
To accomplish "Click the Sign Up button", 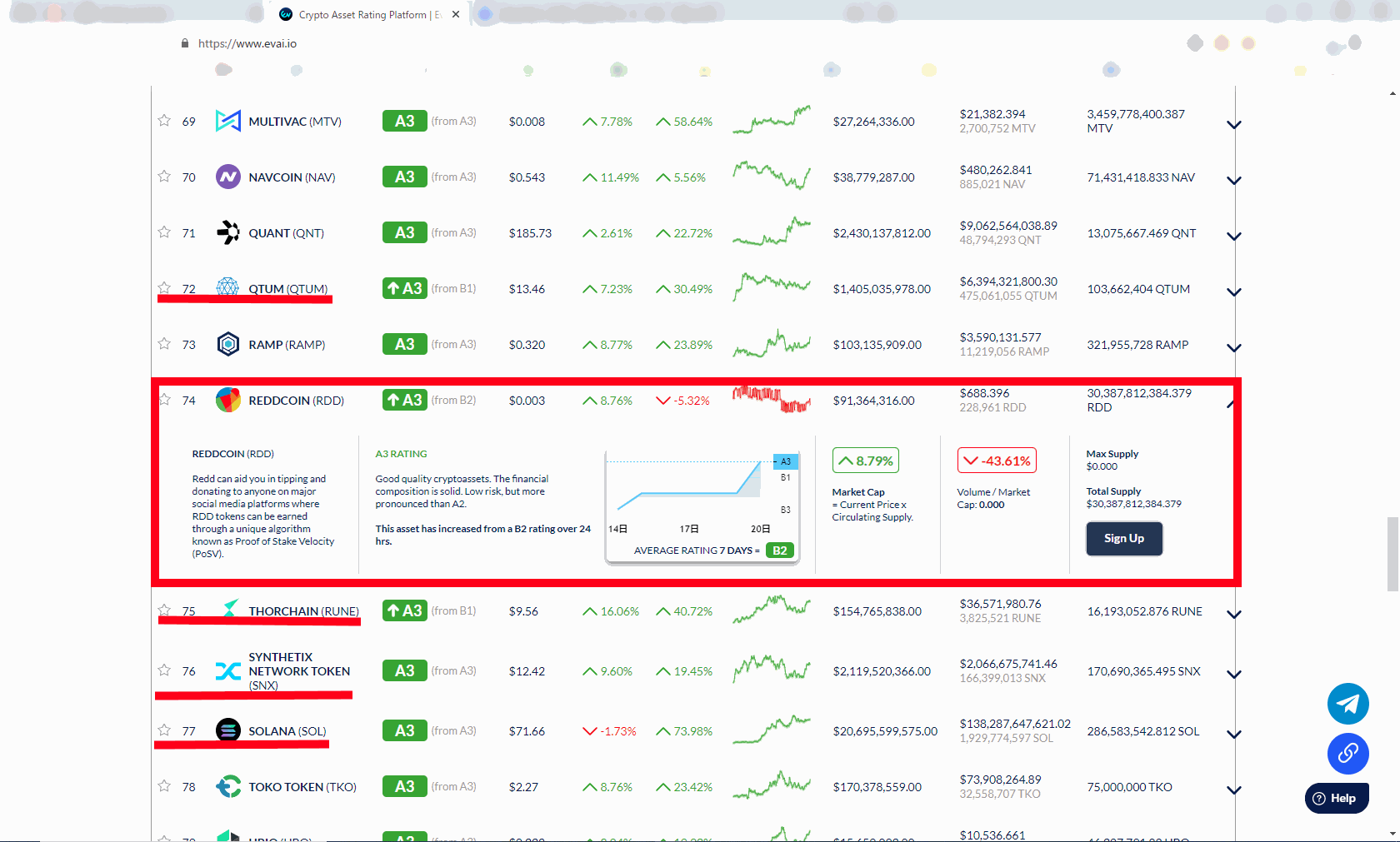I will [x=1124, y=539].
